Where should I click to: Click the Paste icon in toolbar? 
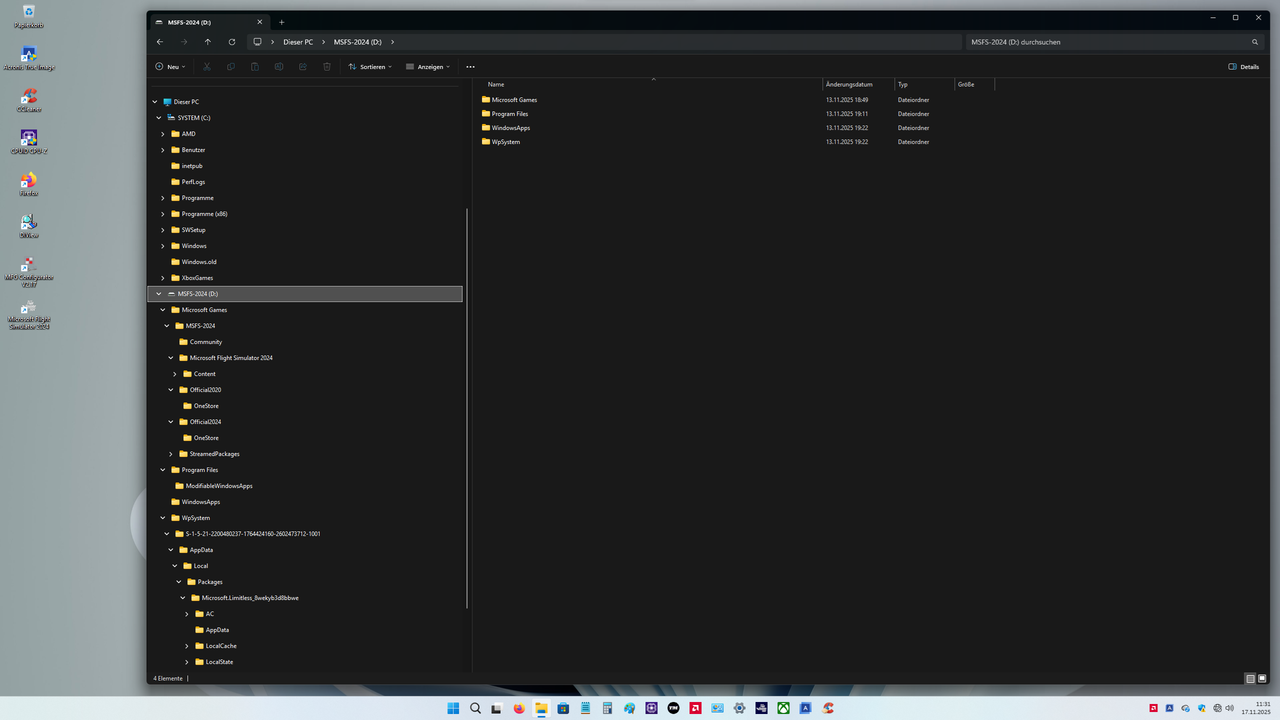click(255, 67)
